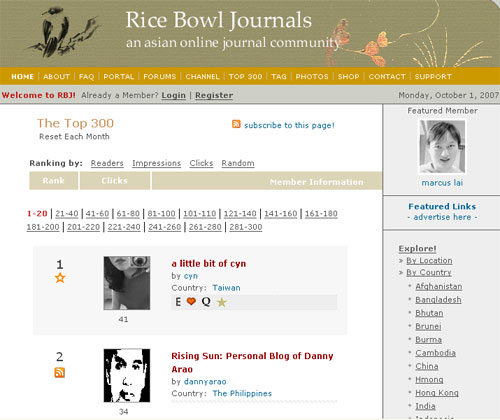Go to page range 101-110

point(200,214)
